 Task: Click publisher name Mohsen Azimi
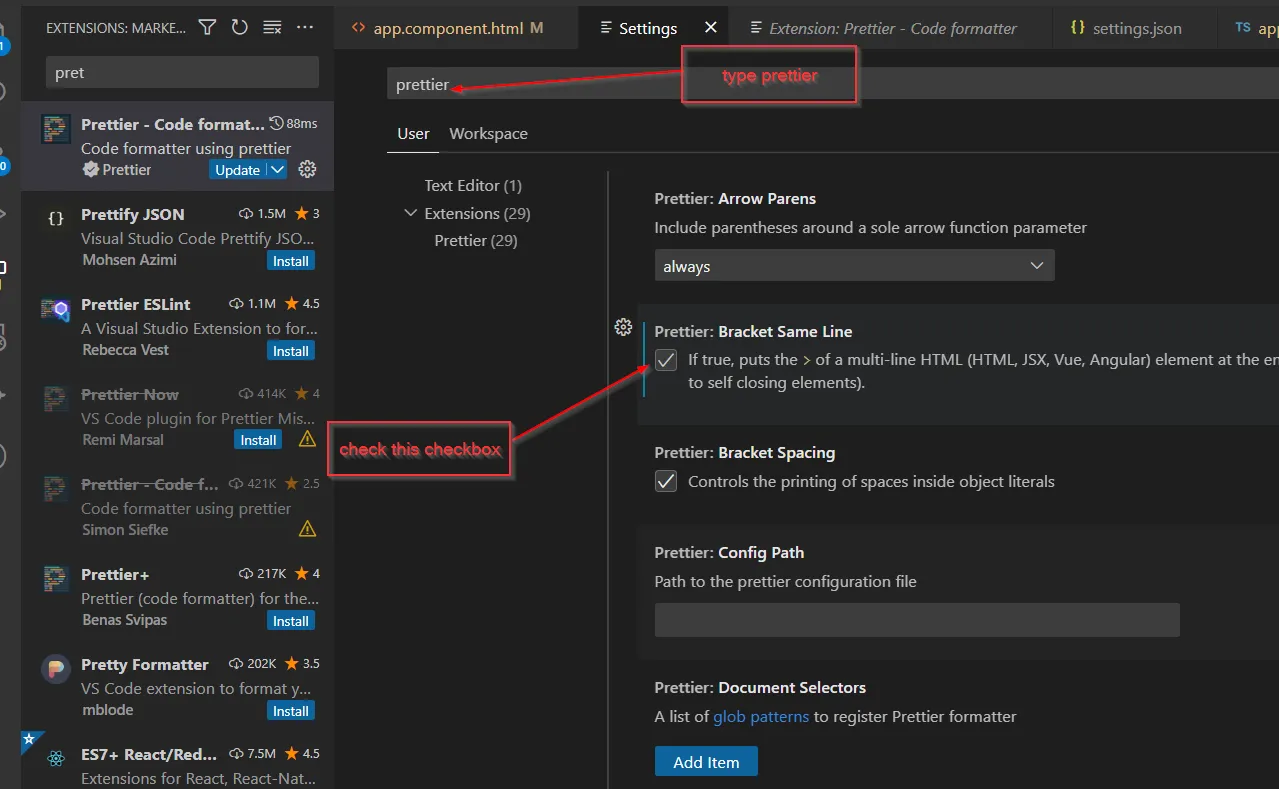[129, 260]
